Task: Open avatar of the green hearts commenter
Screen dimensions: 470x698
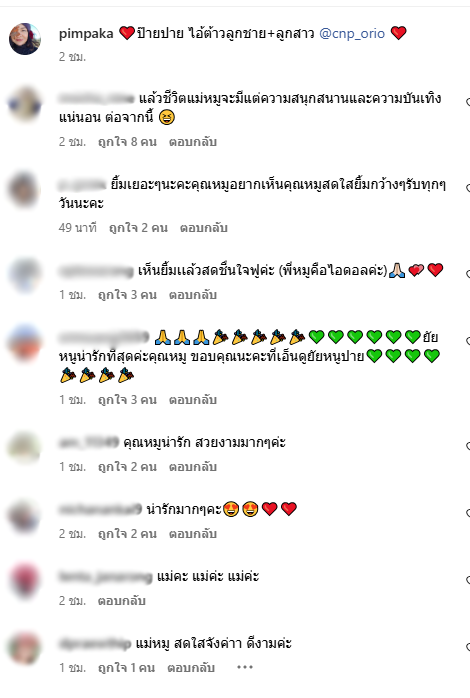Action: (25, 343)
